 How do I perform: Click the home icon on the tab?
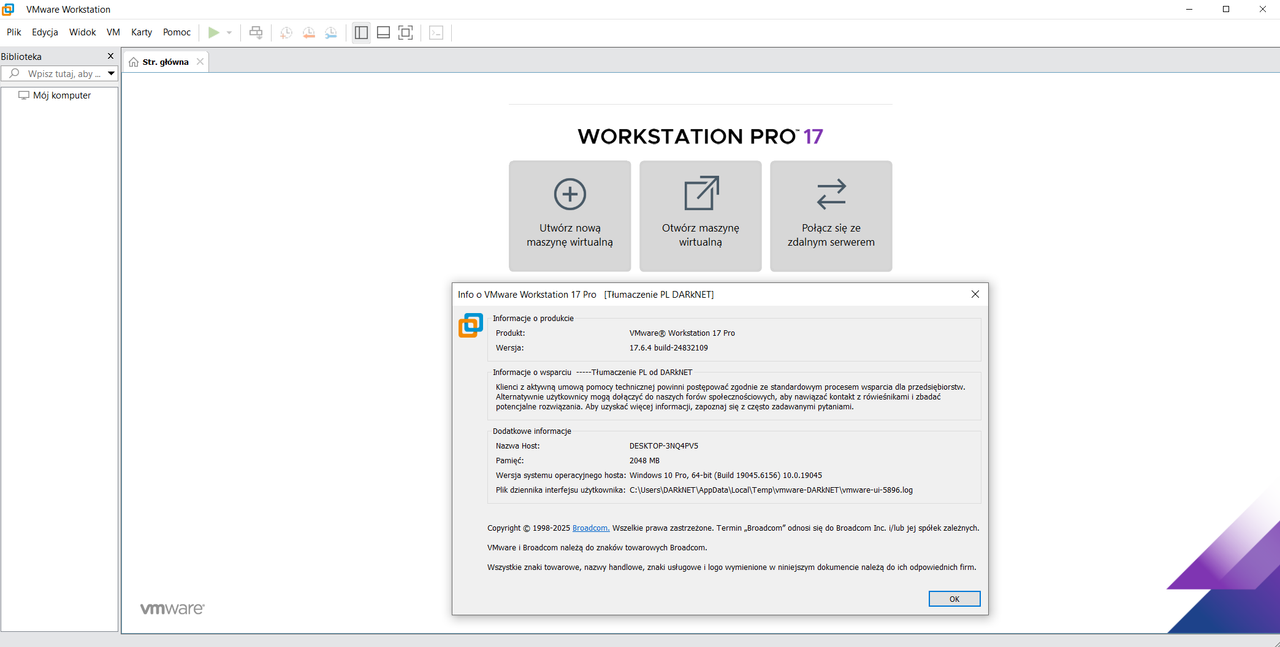click(x=134, y=62)
